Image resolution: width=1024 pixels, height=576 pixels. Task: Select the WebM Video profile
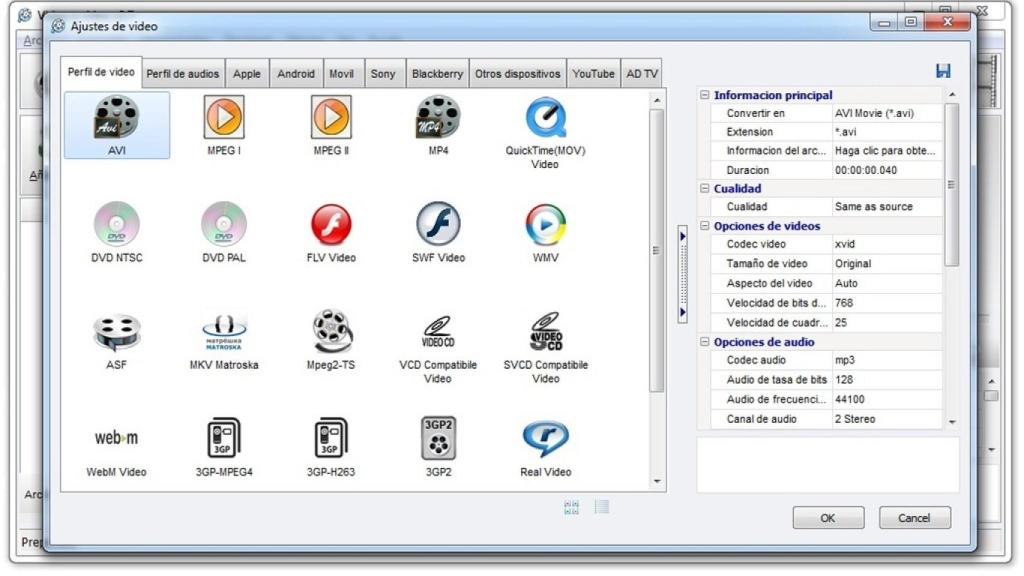pyautogui.click(x=116, y=438)
